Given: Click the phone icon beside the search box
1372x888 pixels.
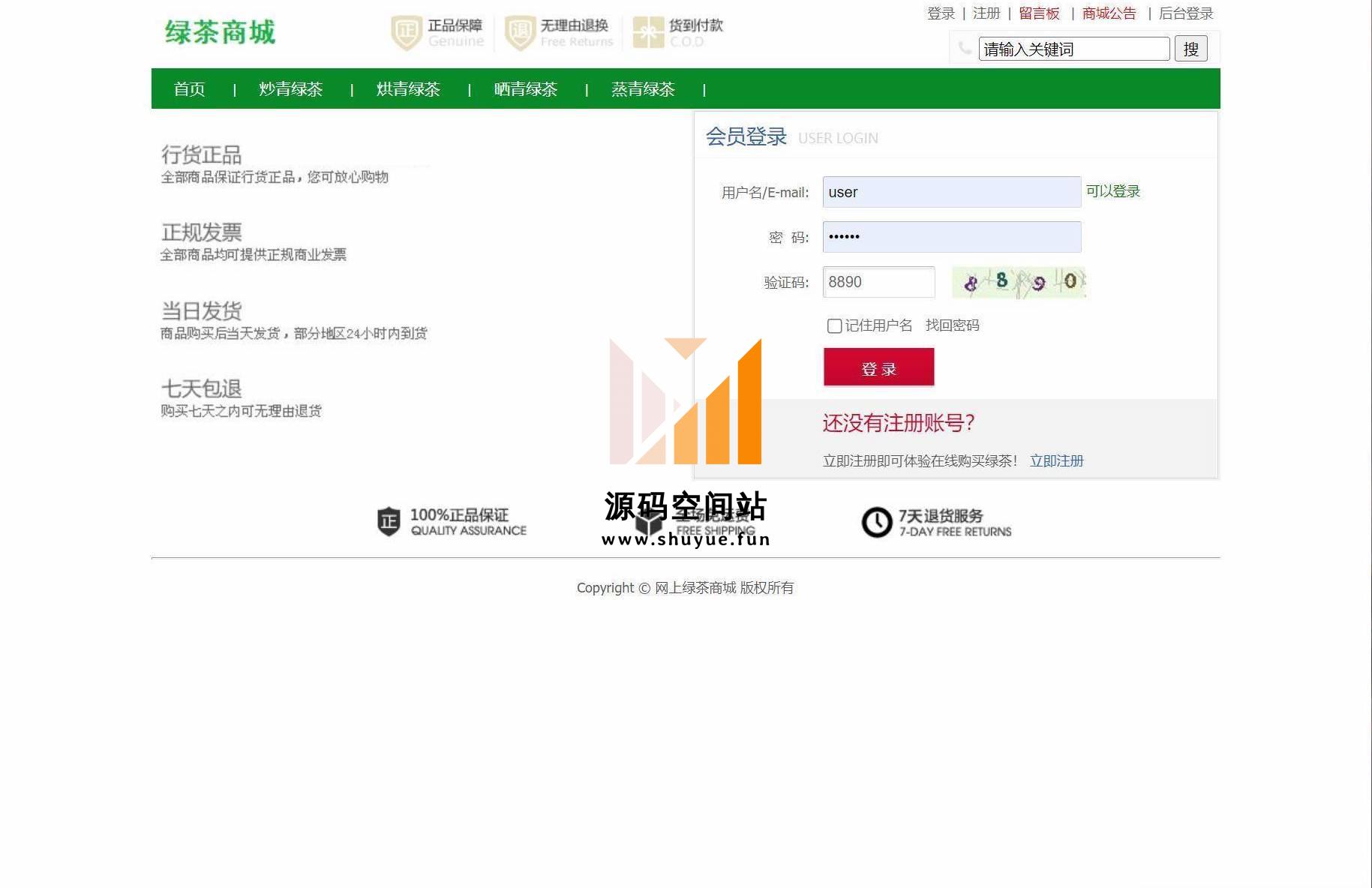Looking at the screenshot, I should (965, 49).
